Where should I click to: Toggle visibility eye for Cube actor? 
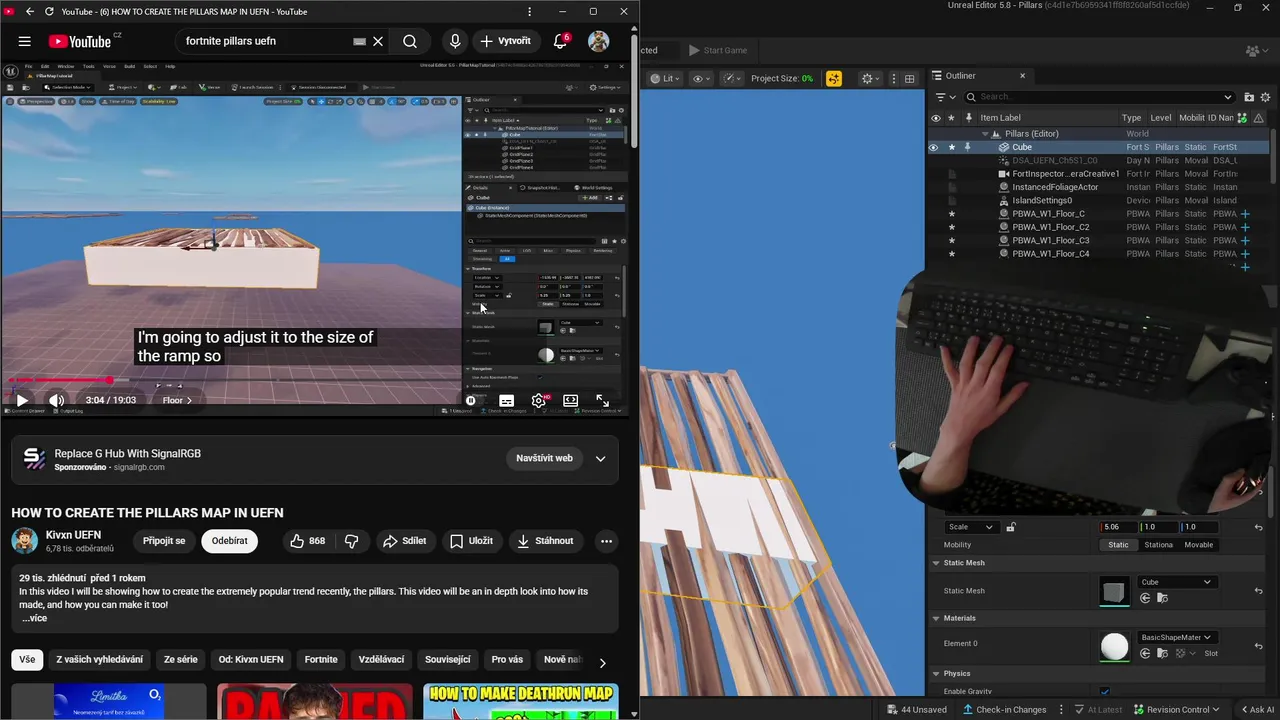(934, 147)
